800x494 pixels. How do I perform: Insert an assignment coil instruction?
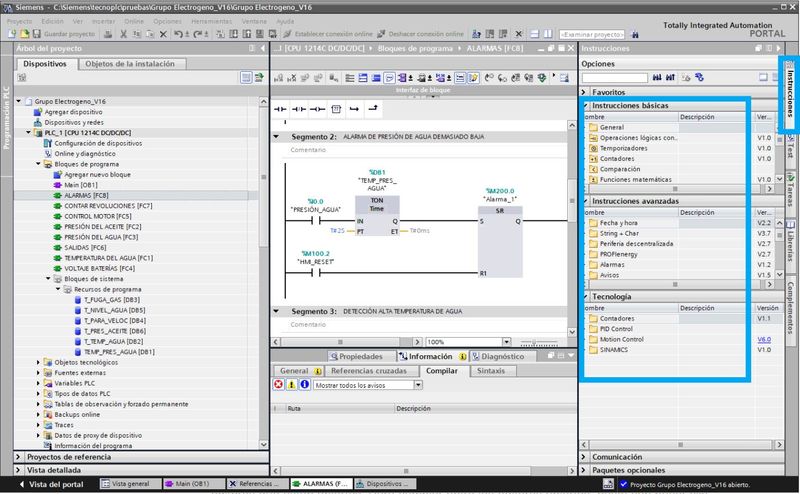317,109
